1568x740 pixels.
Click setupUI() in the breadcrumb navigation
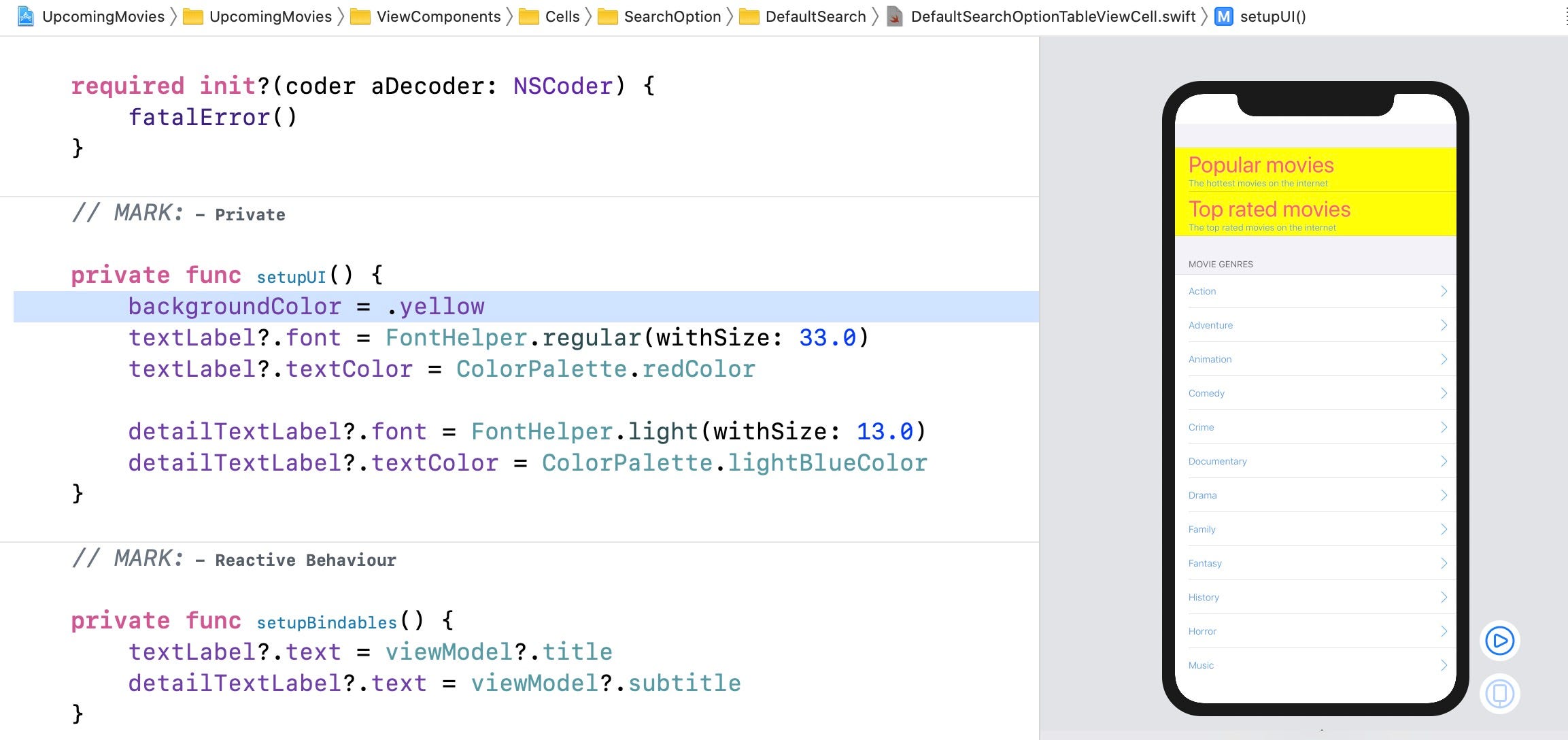pyautogui.click(x=1273, y=16)
